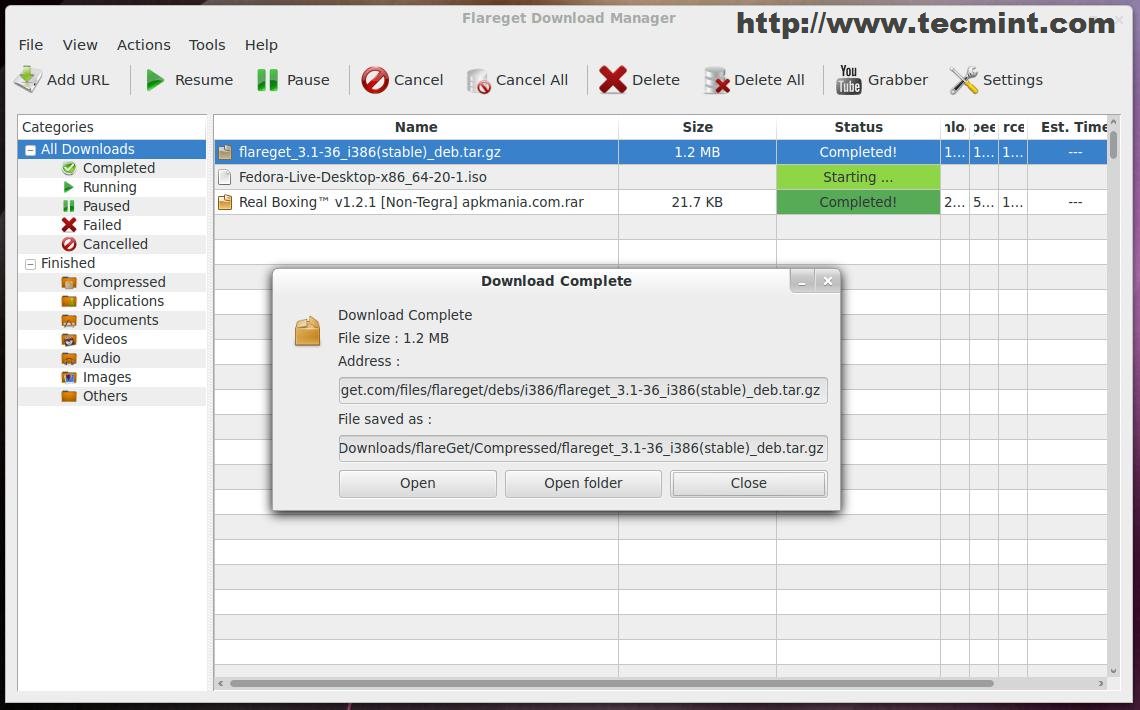Open the Actions menu
This screenshot has height=710, width=1140.
144,45
